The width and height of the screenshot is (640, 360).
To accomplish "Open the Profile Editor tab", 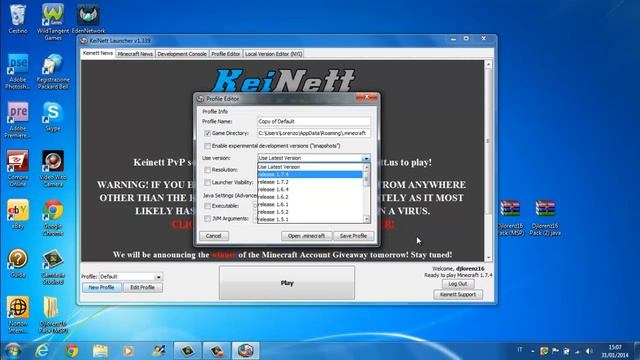I will point(226,54).
